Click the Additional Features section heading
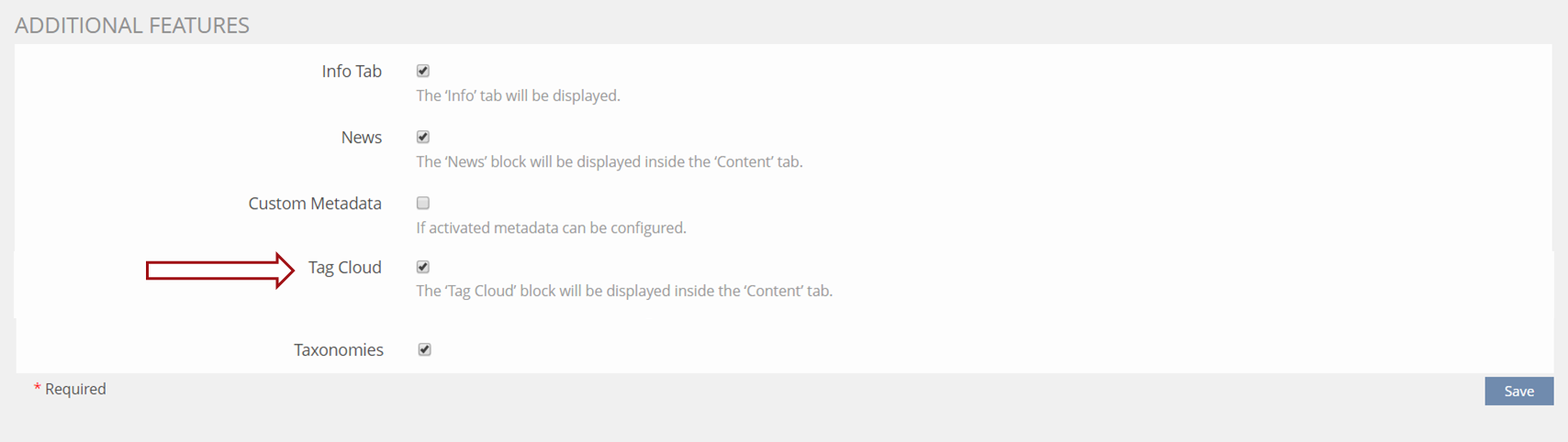Viewport: 1568px width, 442px height. pyautogui.click(x=132, y=26)
